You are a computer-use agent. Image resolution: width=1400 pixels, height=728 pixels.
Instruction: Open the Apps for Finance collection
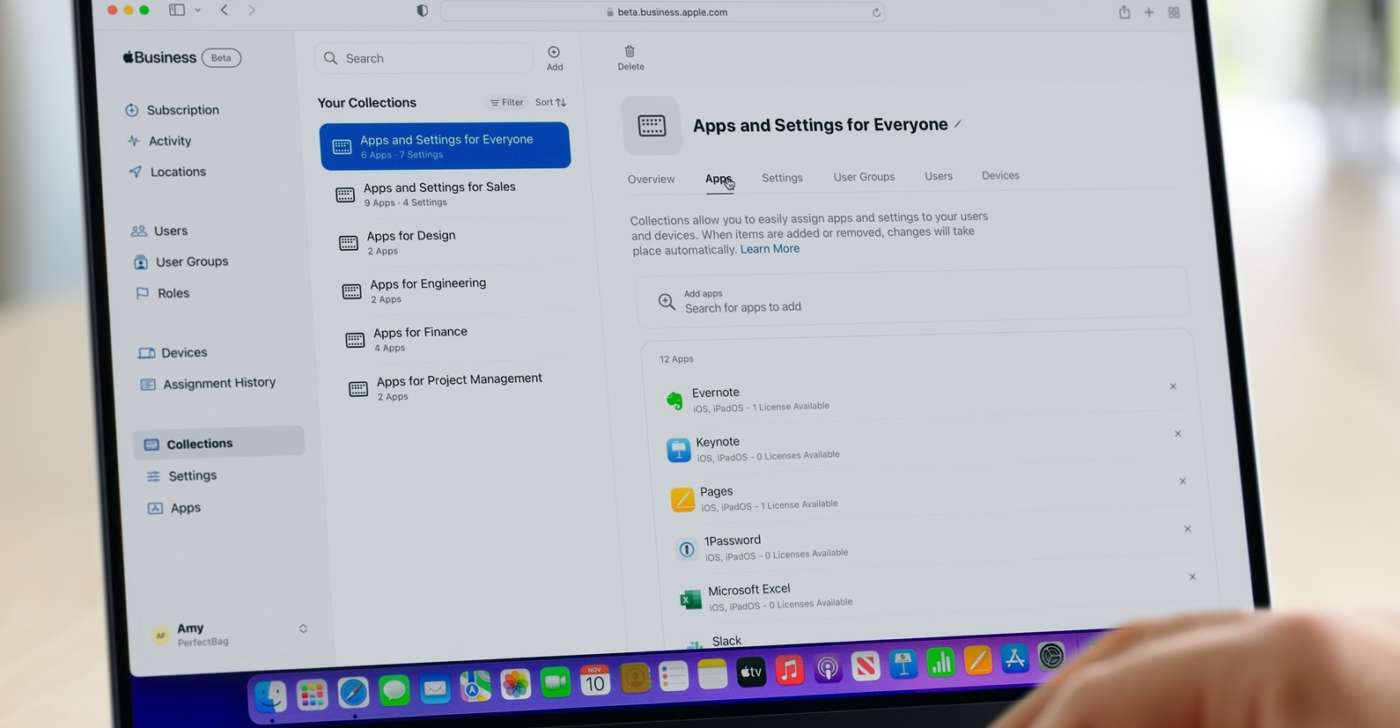click(460, 339)
